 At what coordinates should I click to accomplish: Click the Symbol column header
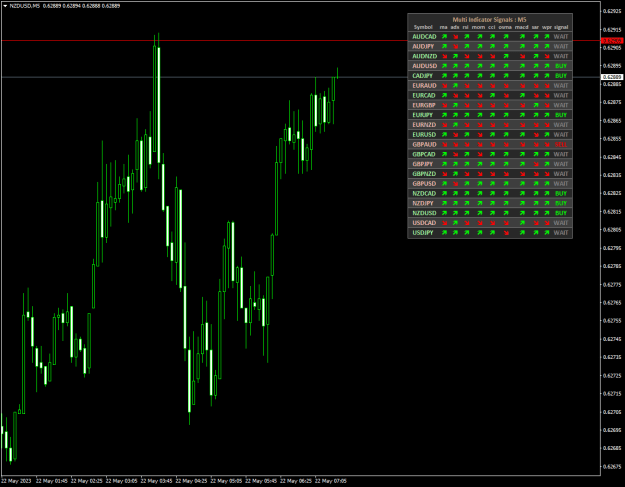(x=423, y=27)
